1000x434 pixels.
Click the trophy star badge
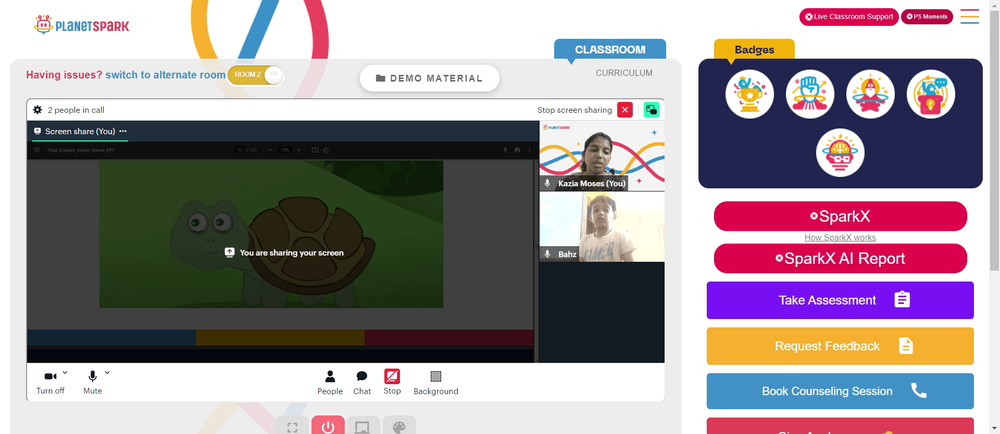point(749,94)
